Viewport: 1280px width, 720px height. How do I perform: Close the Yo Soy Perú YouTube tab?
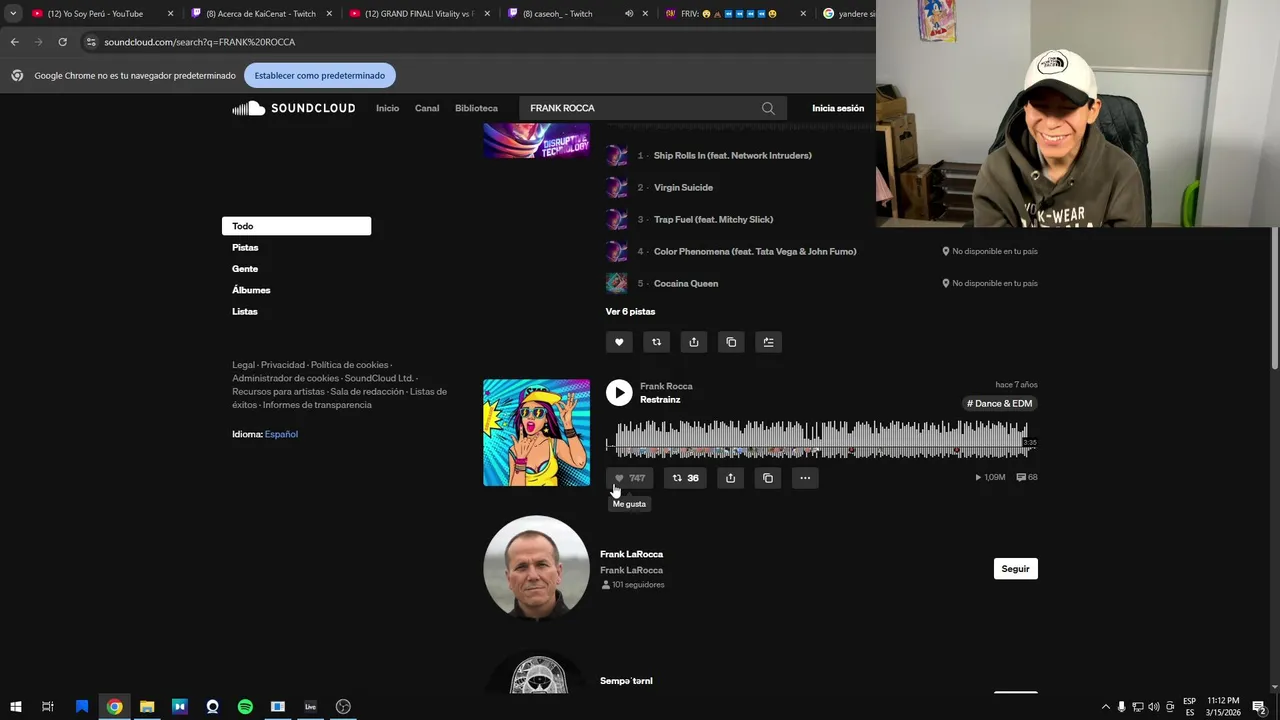tap(170, 14)
